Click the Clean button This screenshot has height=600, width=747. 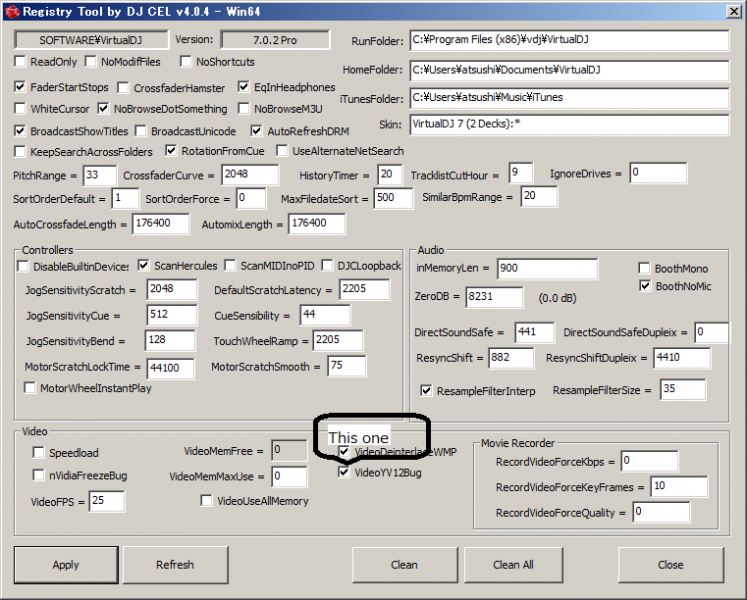[x=404, y=565]
